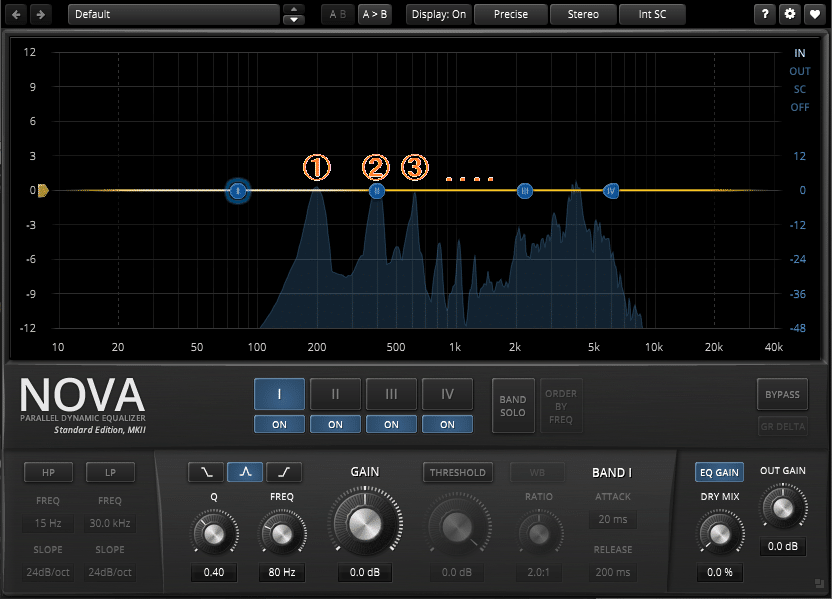Select band I node on the EQ graph
The height and width of the screenshot is (599, 832).
pos(238,190)
